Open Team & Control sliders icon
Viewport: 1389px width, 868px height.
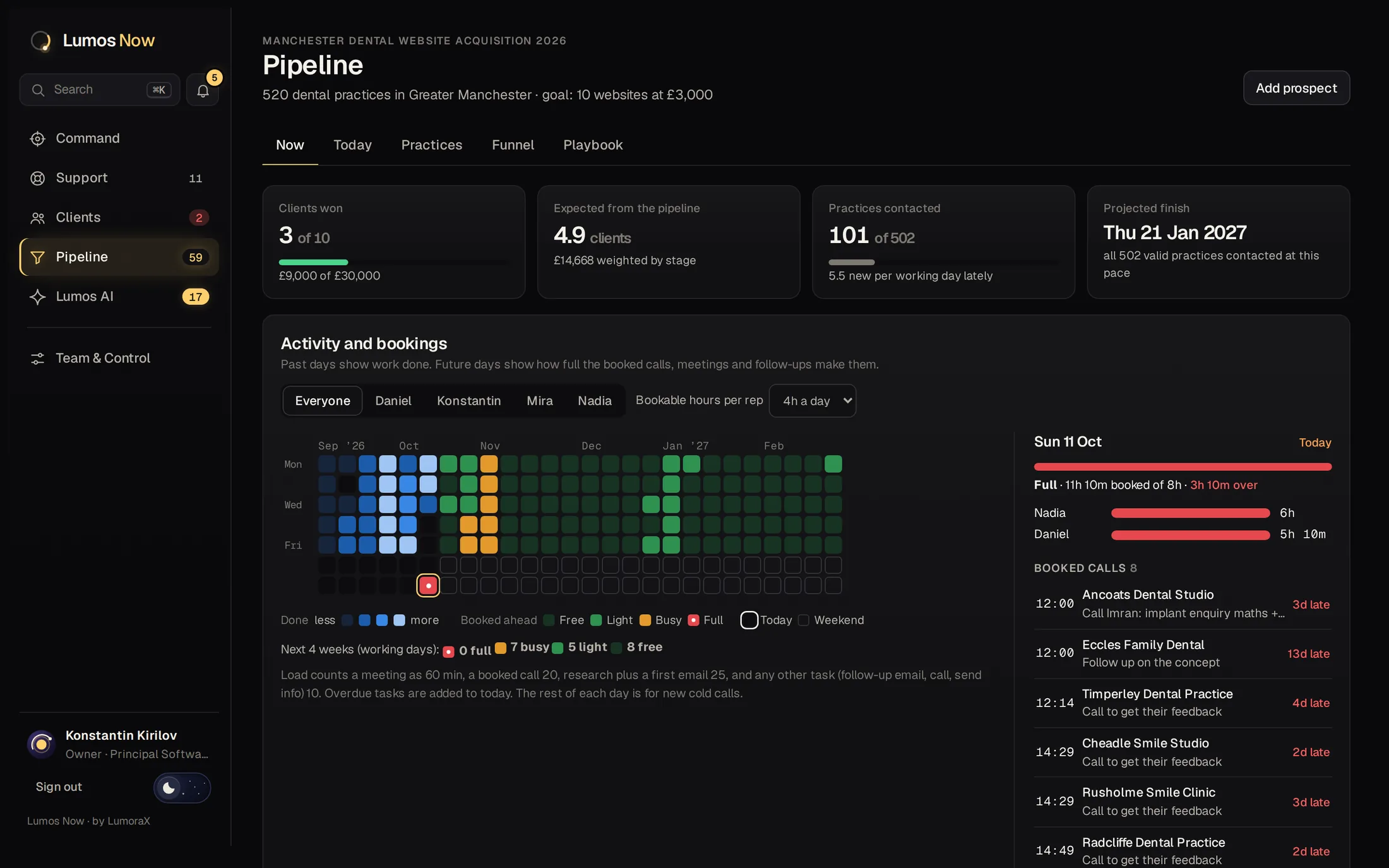pyautogui.click(x=37, y=359)
